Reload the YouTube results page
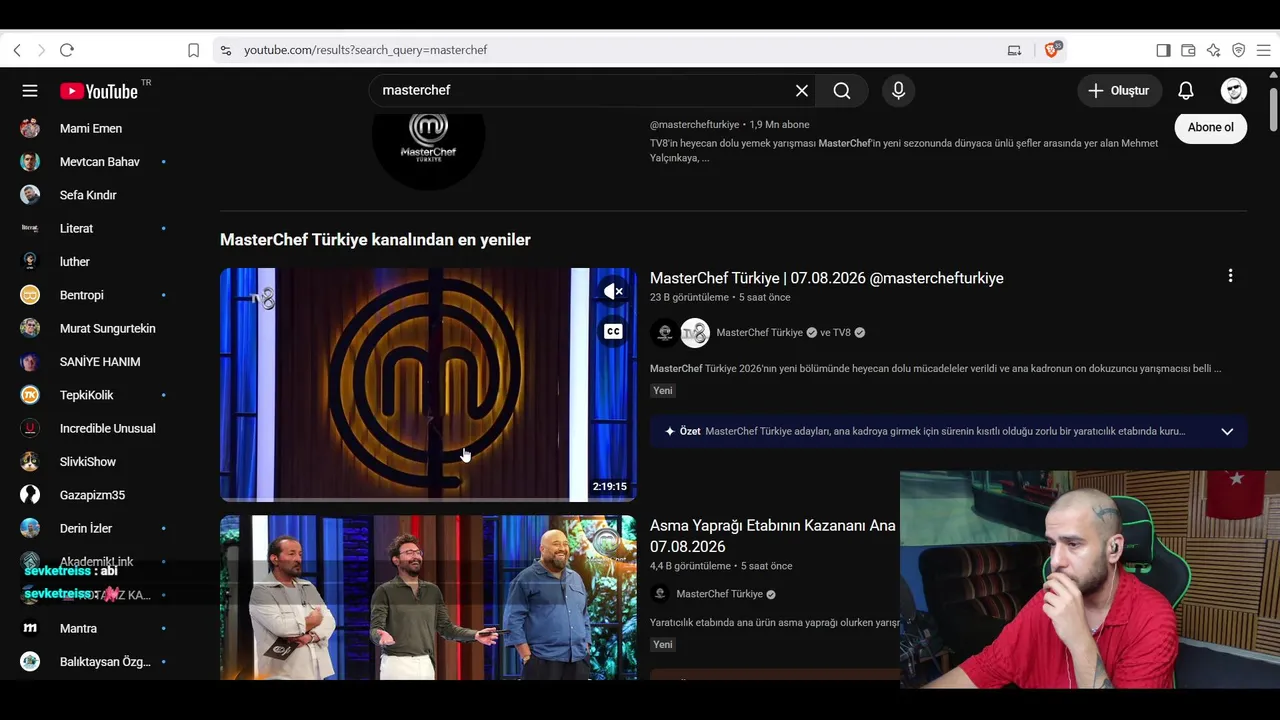This screenshot has width=1280, height=720. (x=67, y=50)
